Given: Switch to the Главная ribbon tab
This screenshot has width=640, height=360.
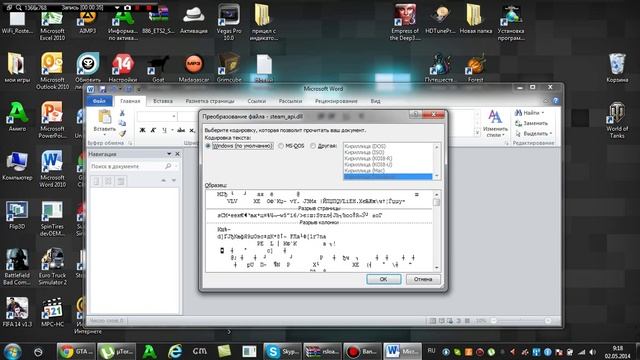Looking at the screenshot, I should 130,101.
